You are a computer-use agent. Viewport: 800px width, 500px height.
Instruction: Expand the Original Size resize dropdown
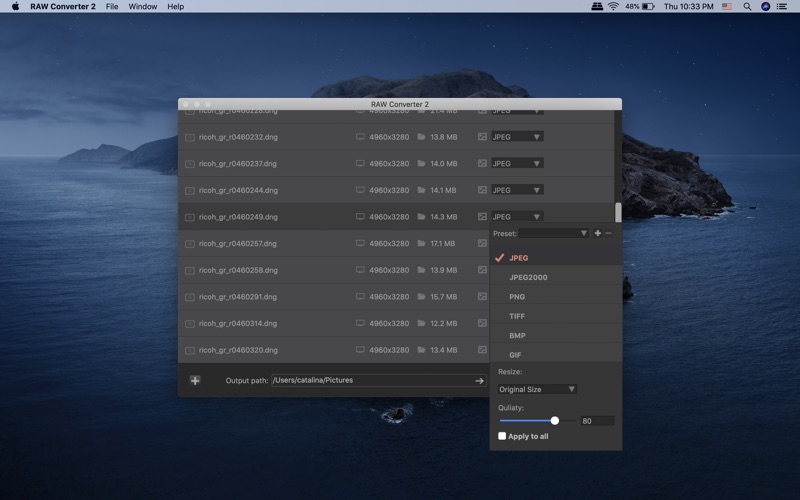[x=537, y=389]
